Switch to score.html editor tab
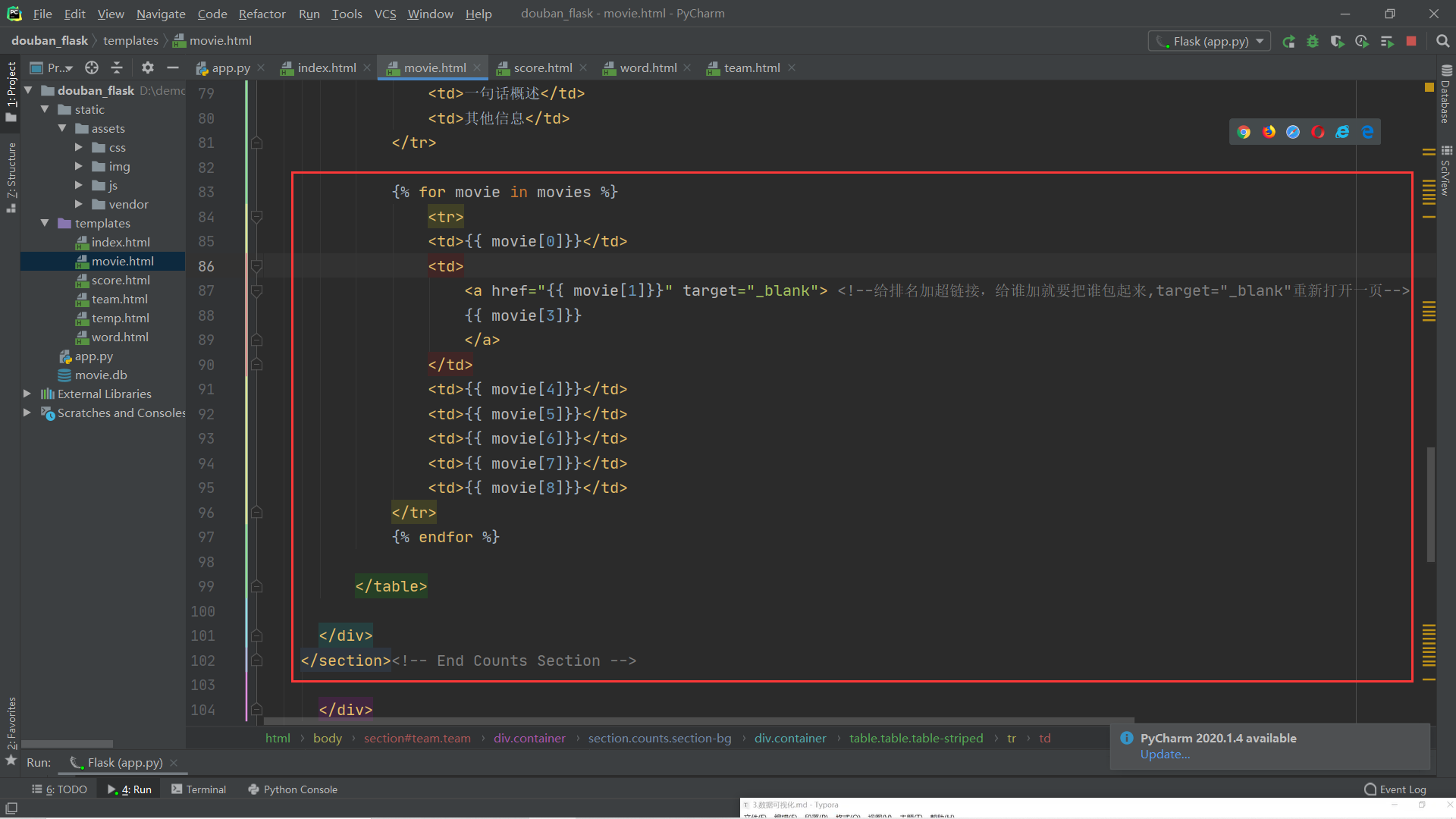This screenshot has width=1456, height=819. point(542,67)
